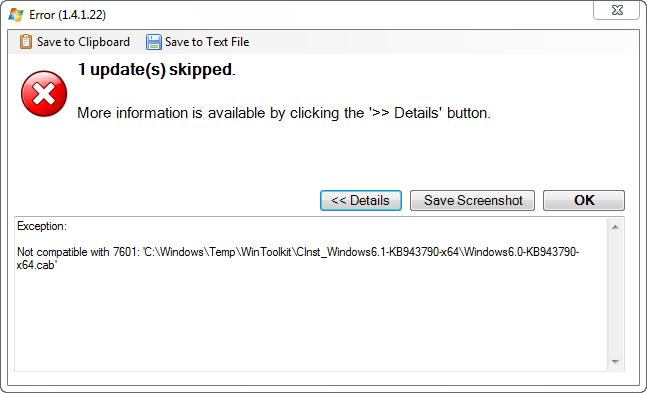Click the 'x64.cab' line in exception text
The width and height of the screenshot is (647, 393).
click(x=36, y=265)
